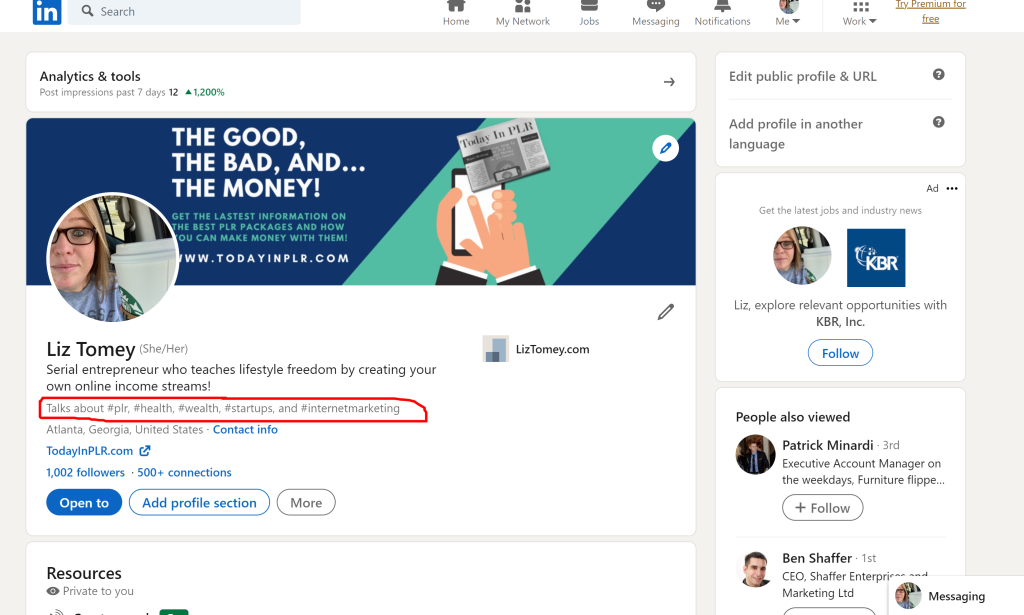Click the LizTomey.com company entry

(536, 349)
